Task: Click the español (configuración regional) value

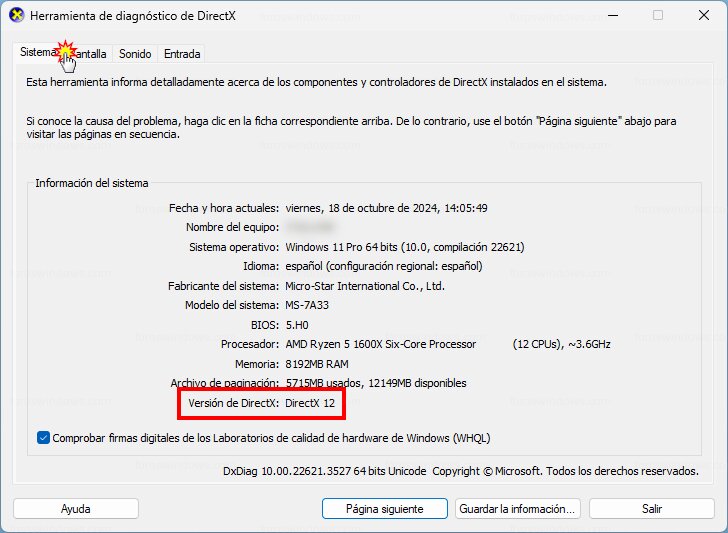Action: click(x=384, y=266)
